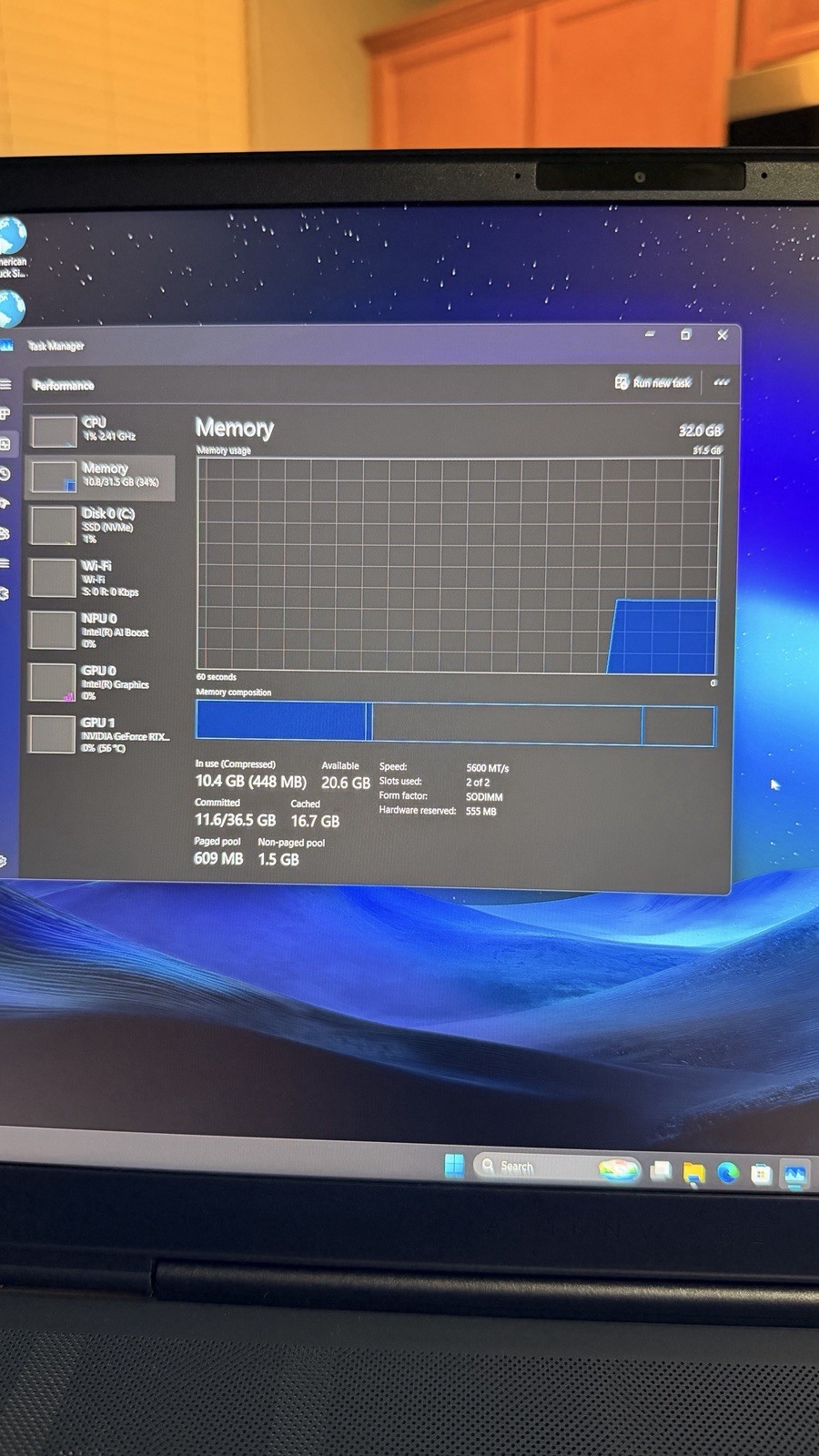
Task: Click the 'Task Manager' window title
Action: 56,346
